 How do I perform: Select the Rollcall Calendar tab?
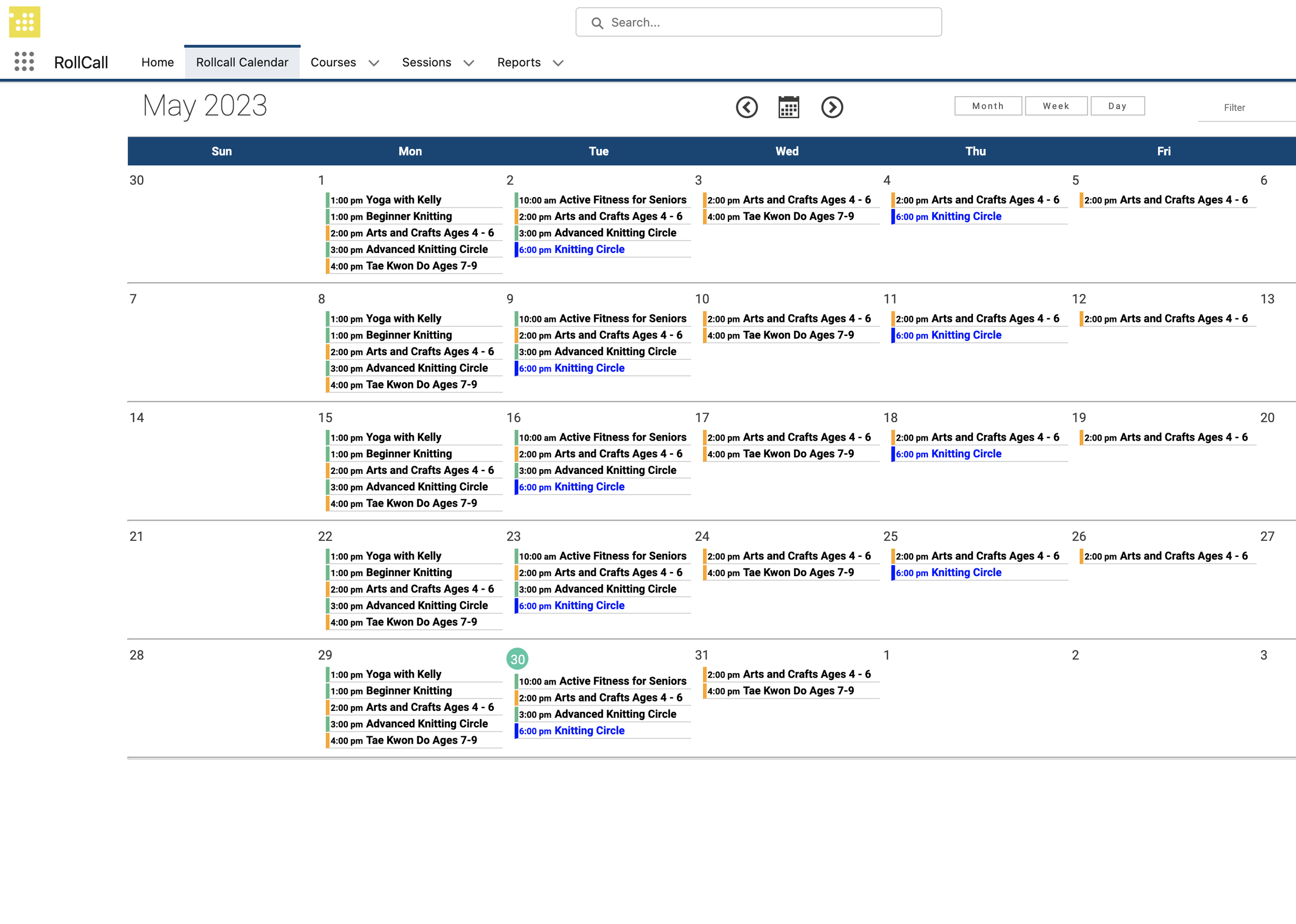point(242,62)
